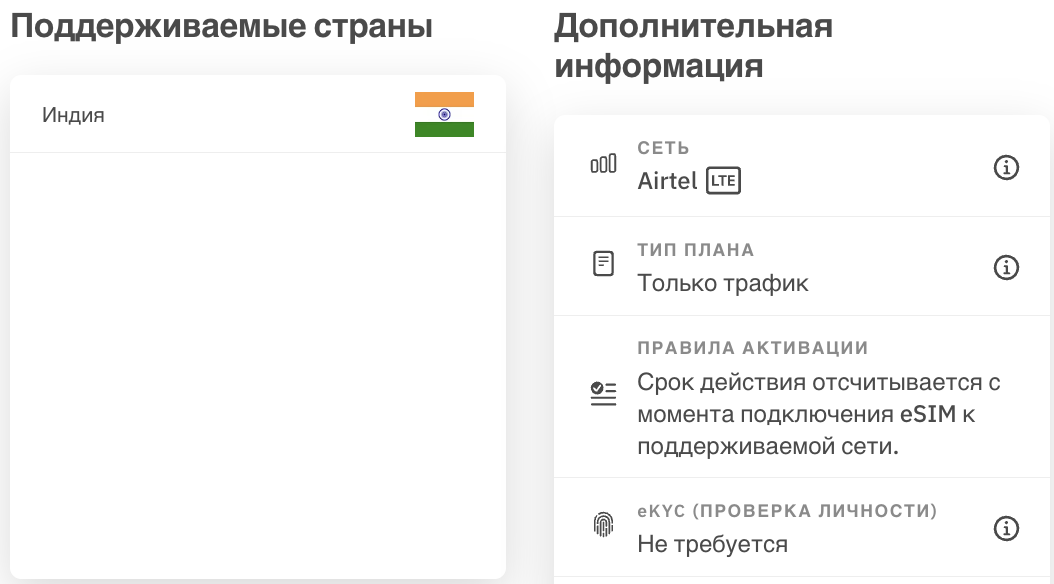The image size is (1054, 584).
Task: Click the Только трафик plan value
Action: 723,283
